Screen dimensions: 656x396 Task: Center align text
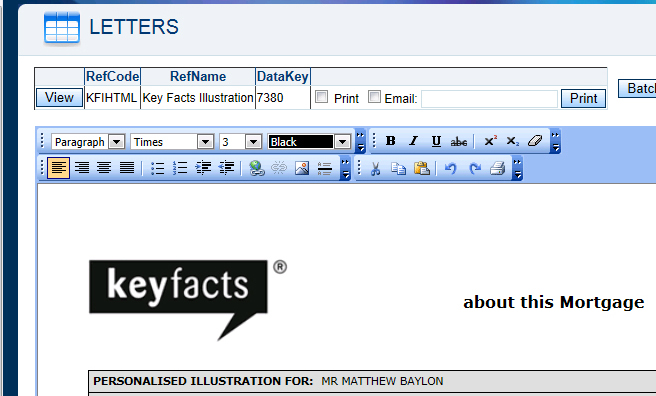tap(104, 168)
